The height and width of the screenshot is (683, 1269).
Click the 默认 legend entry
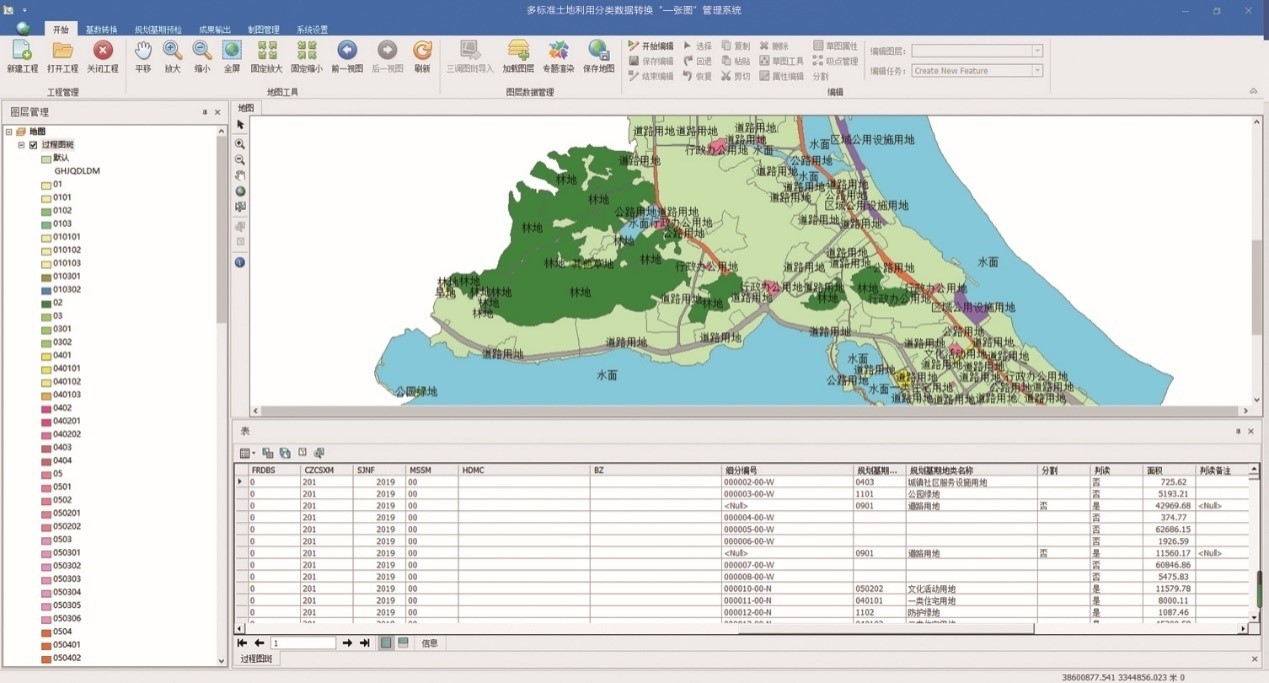(x=55, y=158)
